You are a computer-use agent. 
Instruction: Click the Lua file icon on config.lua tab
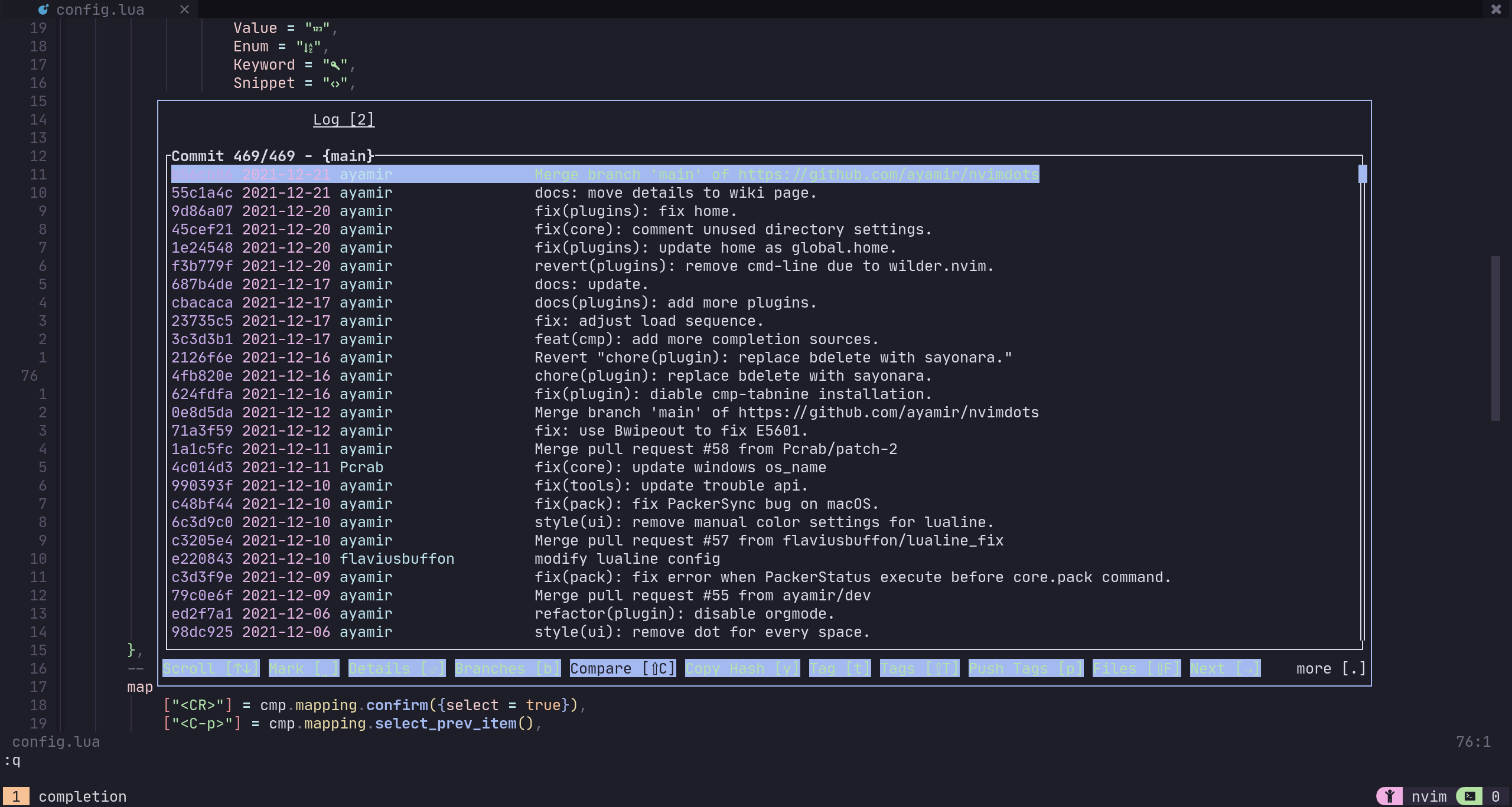pyautogui.click(x=43, y=9)
